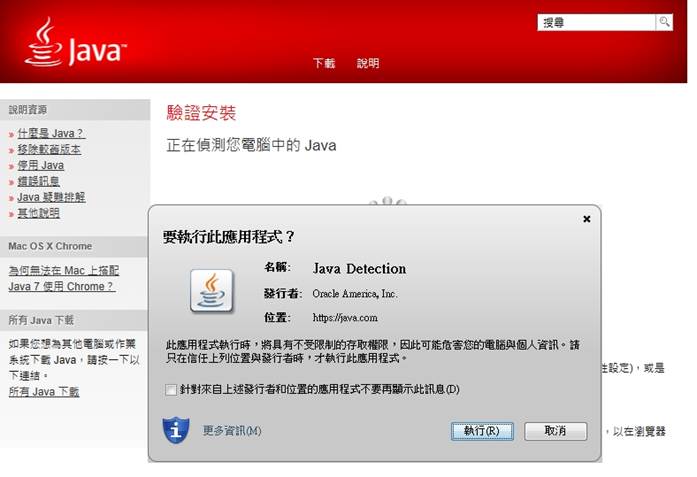Image resolution: width=697 pixels, height=477 pixels.
Task: Click the 正在偵測您電腦中的 Java text
Action: [251, 145]
